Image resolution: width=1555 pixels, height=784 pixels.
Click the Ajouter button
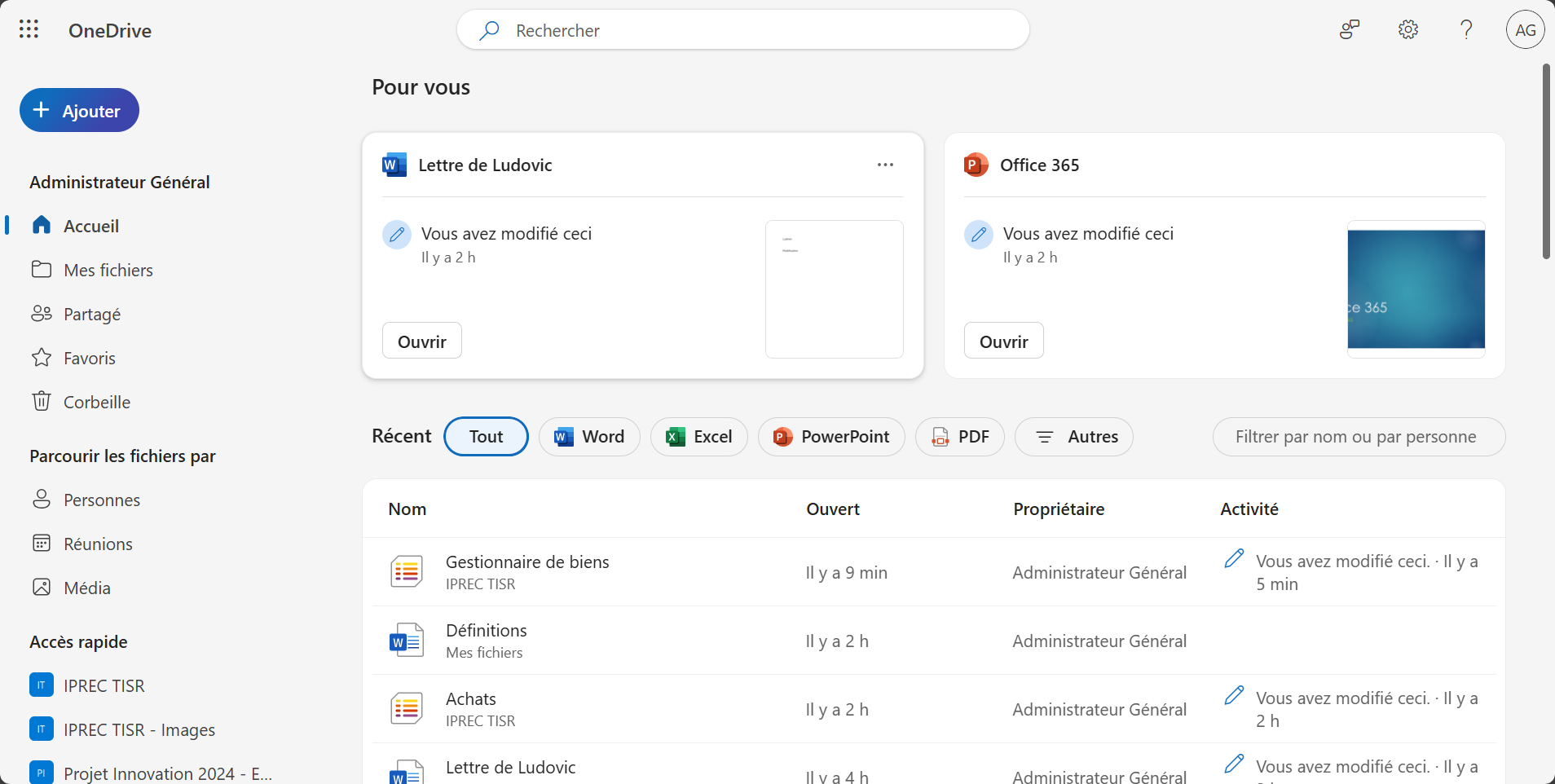click(79, 111)
